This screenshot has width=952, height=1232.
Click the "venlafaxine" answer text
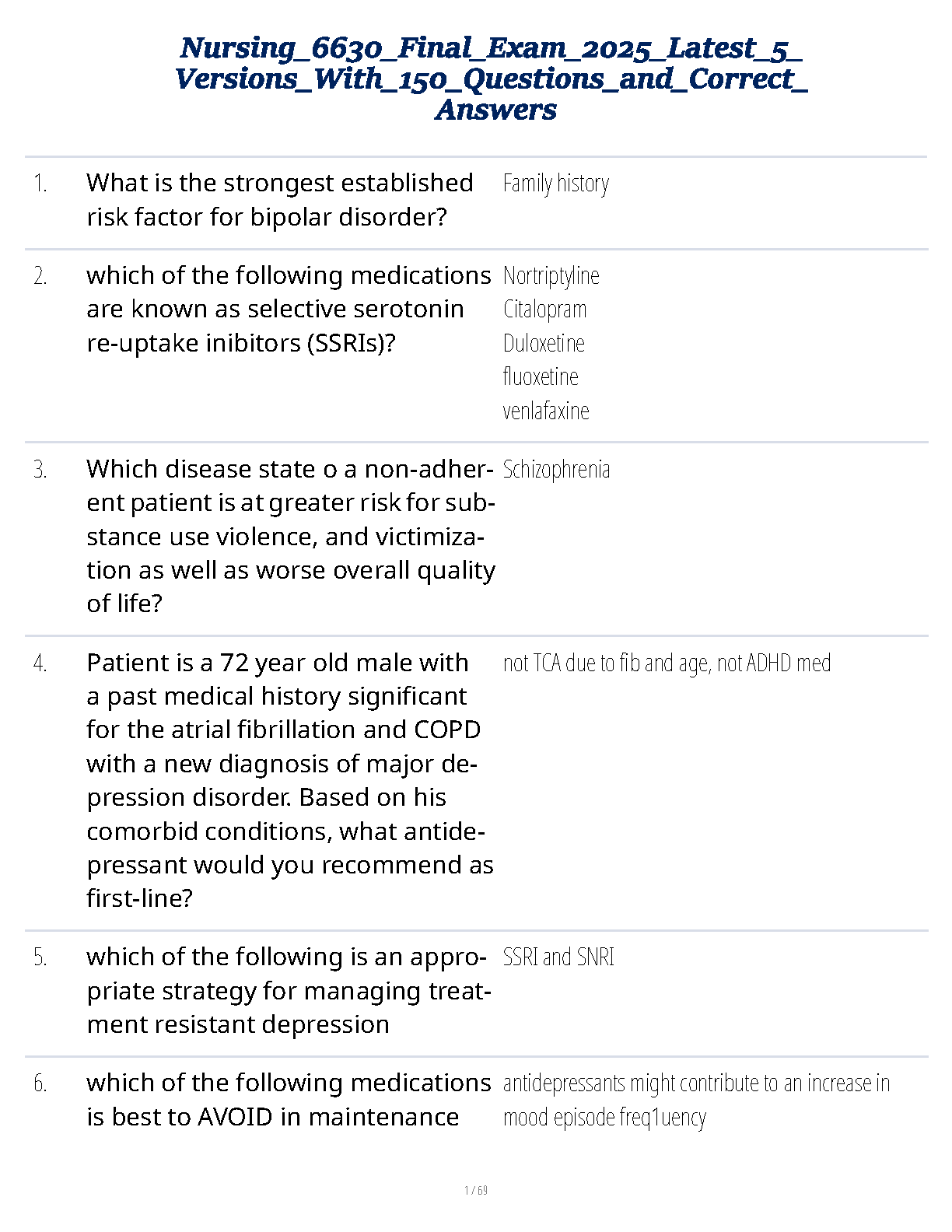546,411
